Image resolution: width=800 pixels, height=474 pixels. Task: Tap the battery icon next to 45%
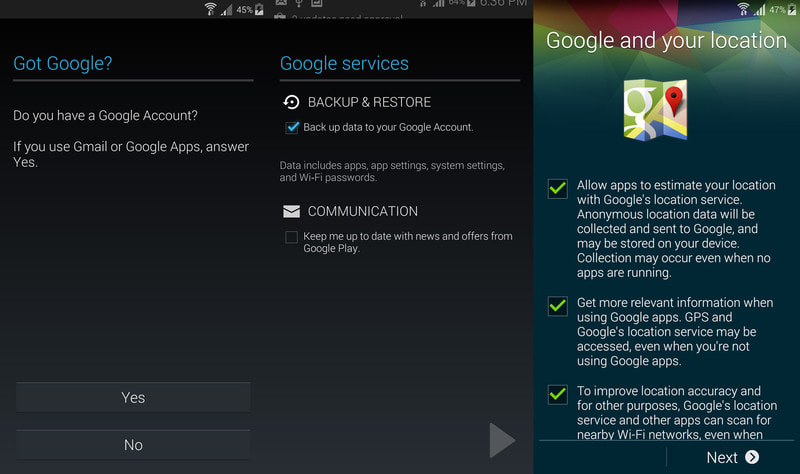[259, 9]
